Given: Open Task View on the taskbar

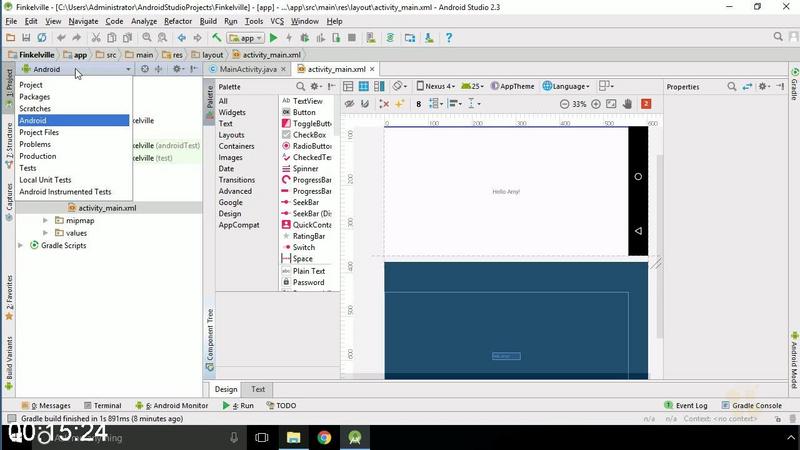Looking at the screenshot, I should point(262,437).
